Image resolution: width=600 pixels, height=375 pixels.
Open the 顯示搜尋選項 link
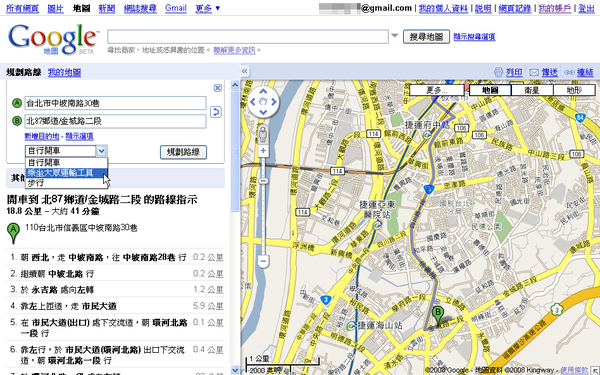474,37
